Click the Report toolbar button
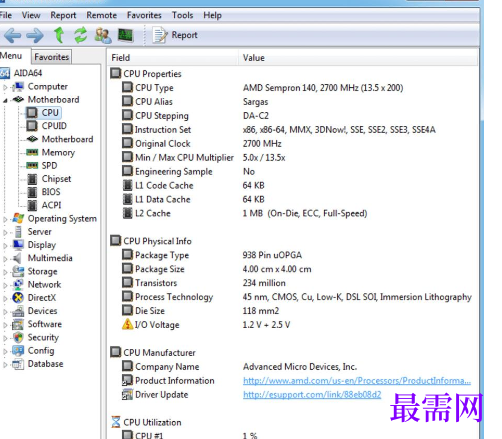Viewport: 502px width, 439px height. point(175,35)
